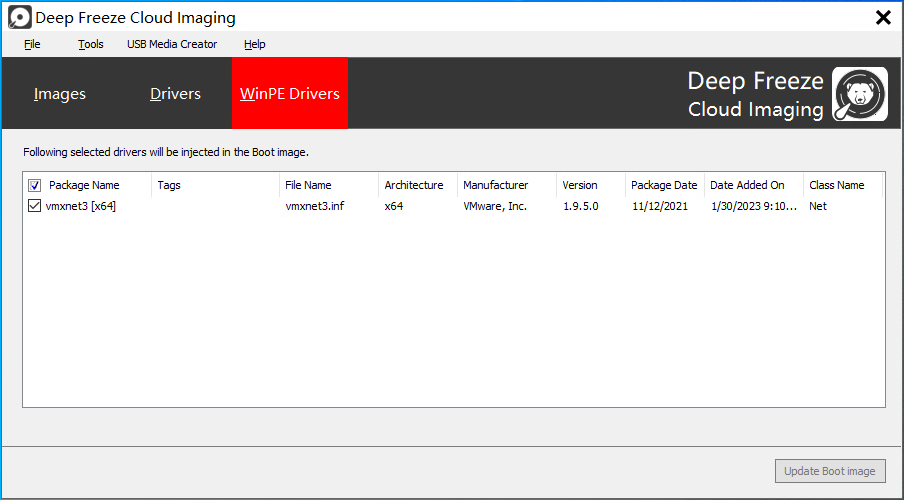
Task: Sort by Version column header
Action: point(590,185)
